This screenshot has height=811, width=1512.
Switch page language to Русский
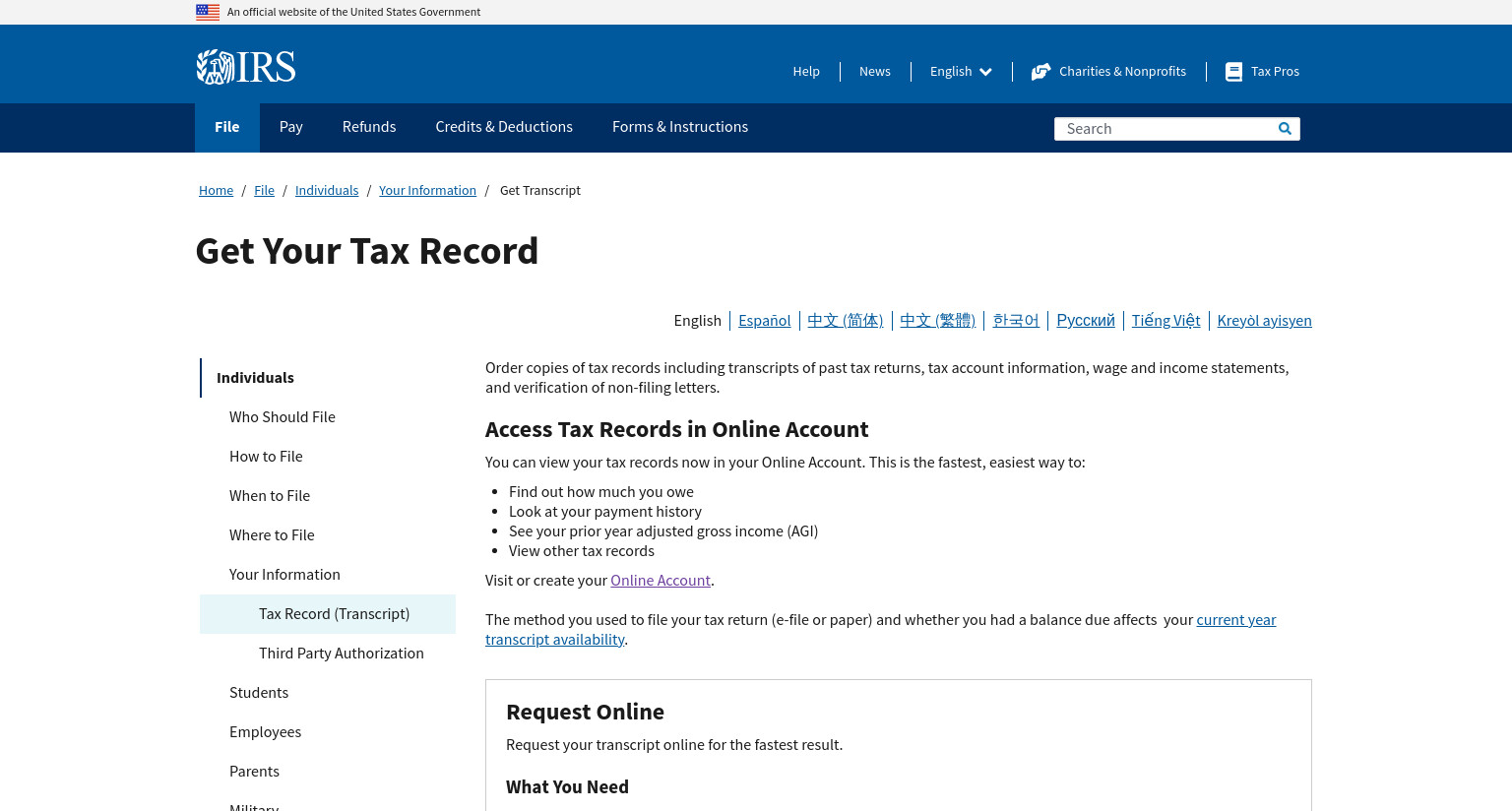pyautogui.click(x=1086, y=321)
